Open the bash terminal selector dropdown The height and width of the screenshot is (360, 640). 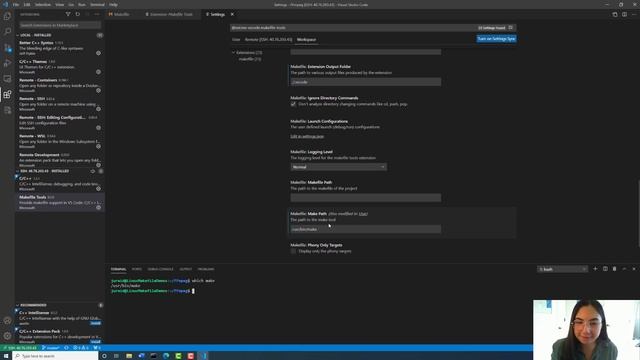562,269
